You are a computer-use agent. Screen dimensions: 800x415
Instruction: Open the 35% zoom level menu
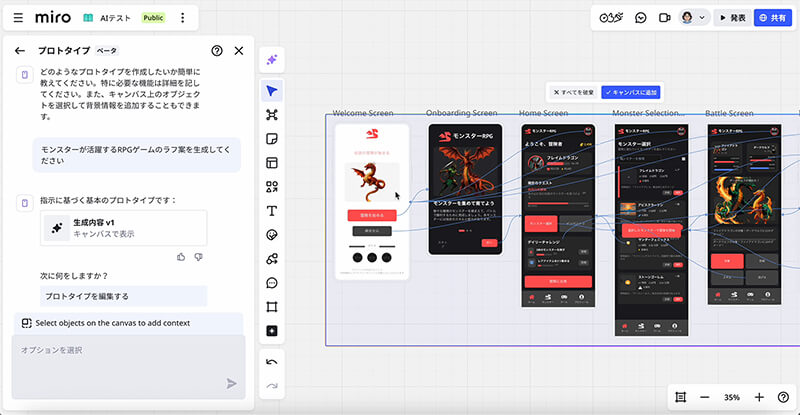pyautogui.click(x=732, y=397)
